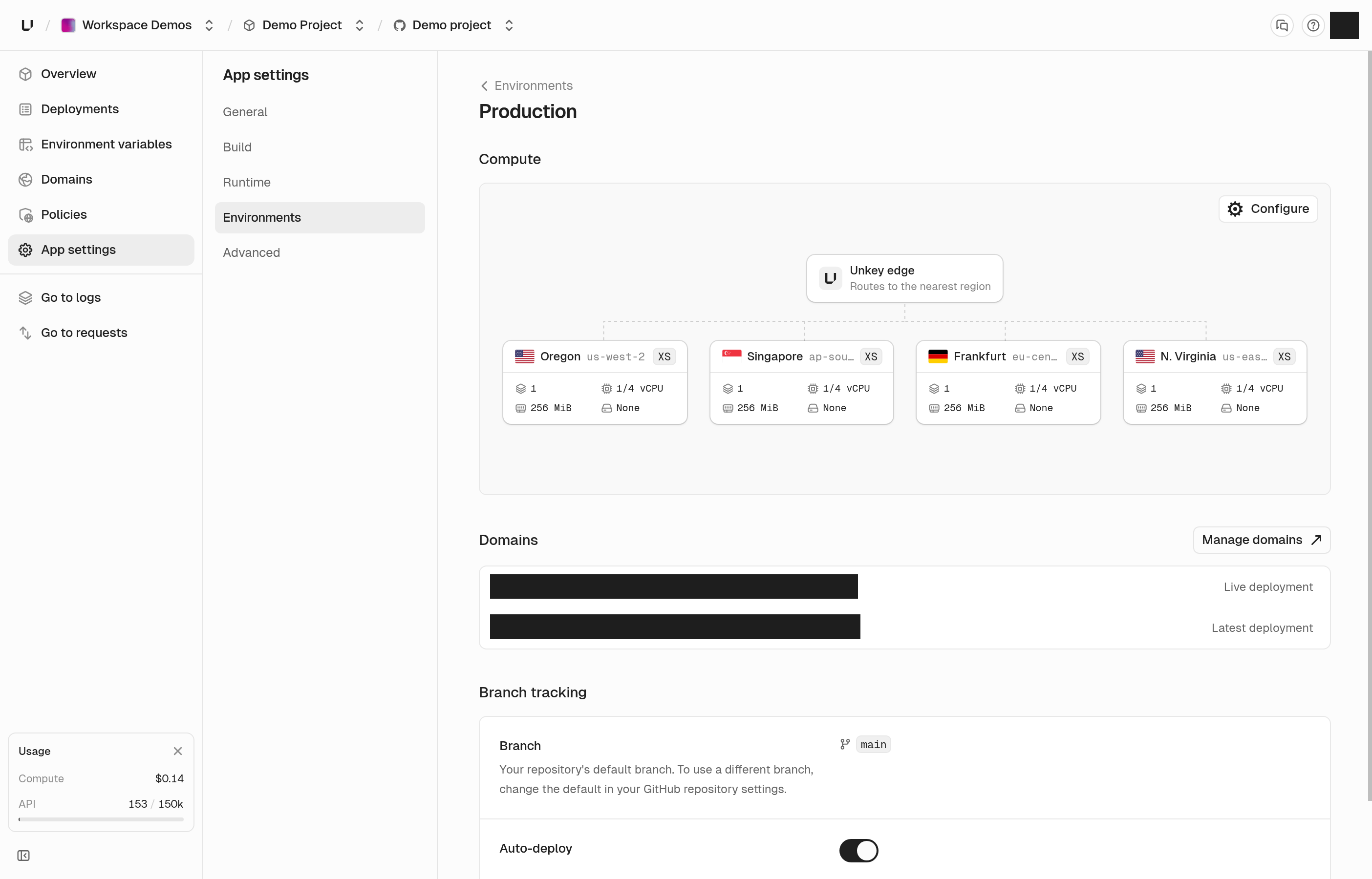Click the Environment variables icon

[25, 145]
